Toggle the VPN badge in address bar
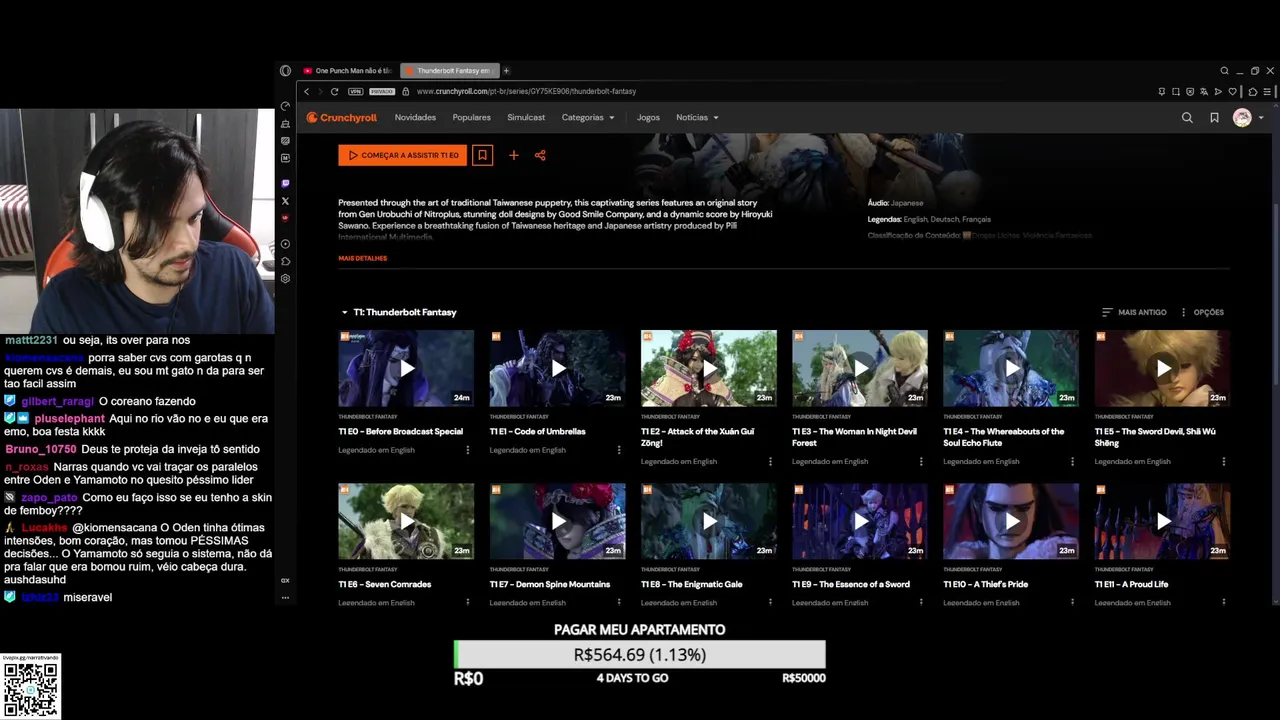Viewport: 1280px width, 720px height. pyautogui.click(x=355, y=91)
